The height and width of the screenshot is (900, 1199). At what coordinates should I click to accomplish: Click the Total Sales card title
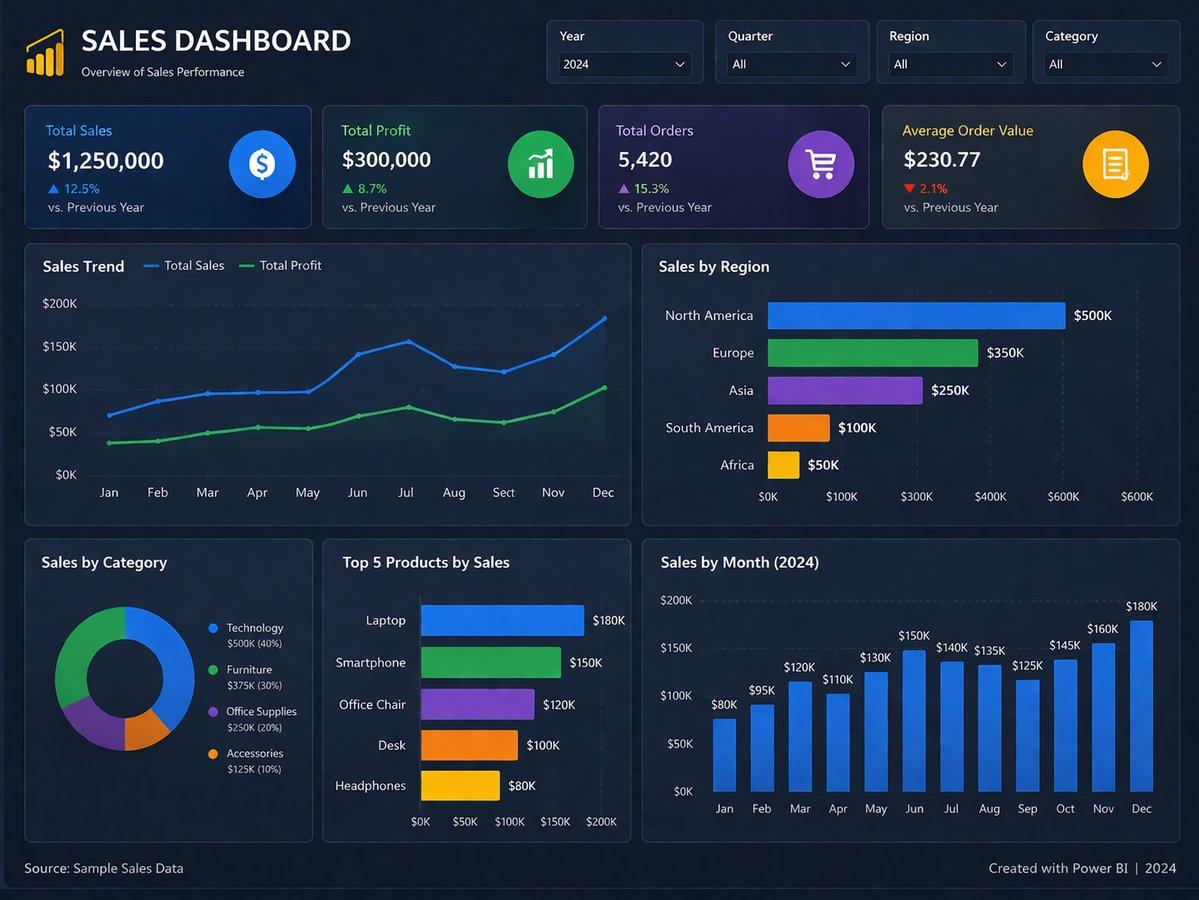pyautogui.click(x=79, y=131)
